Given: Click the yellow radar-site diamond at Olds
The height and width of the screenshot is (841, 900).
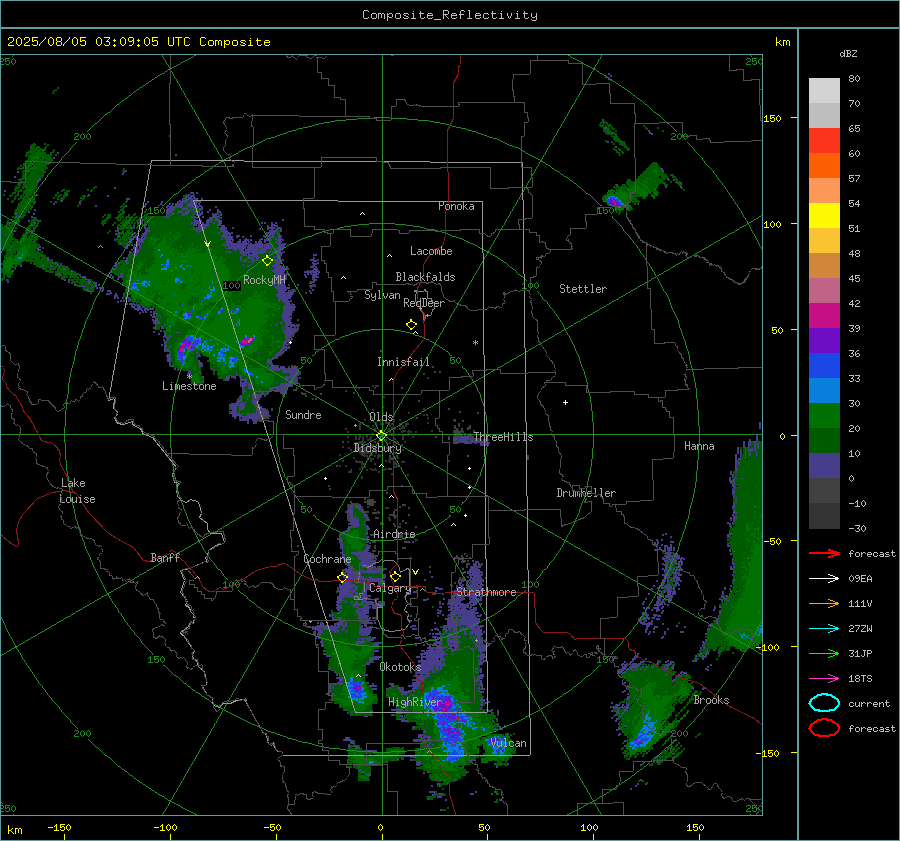Looking at the screenshot, I should tap(381, 436).
